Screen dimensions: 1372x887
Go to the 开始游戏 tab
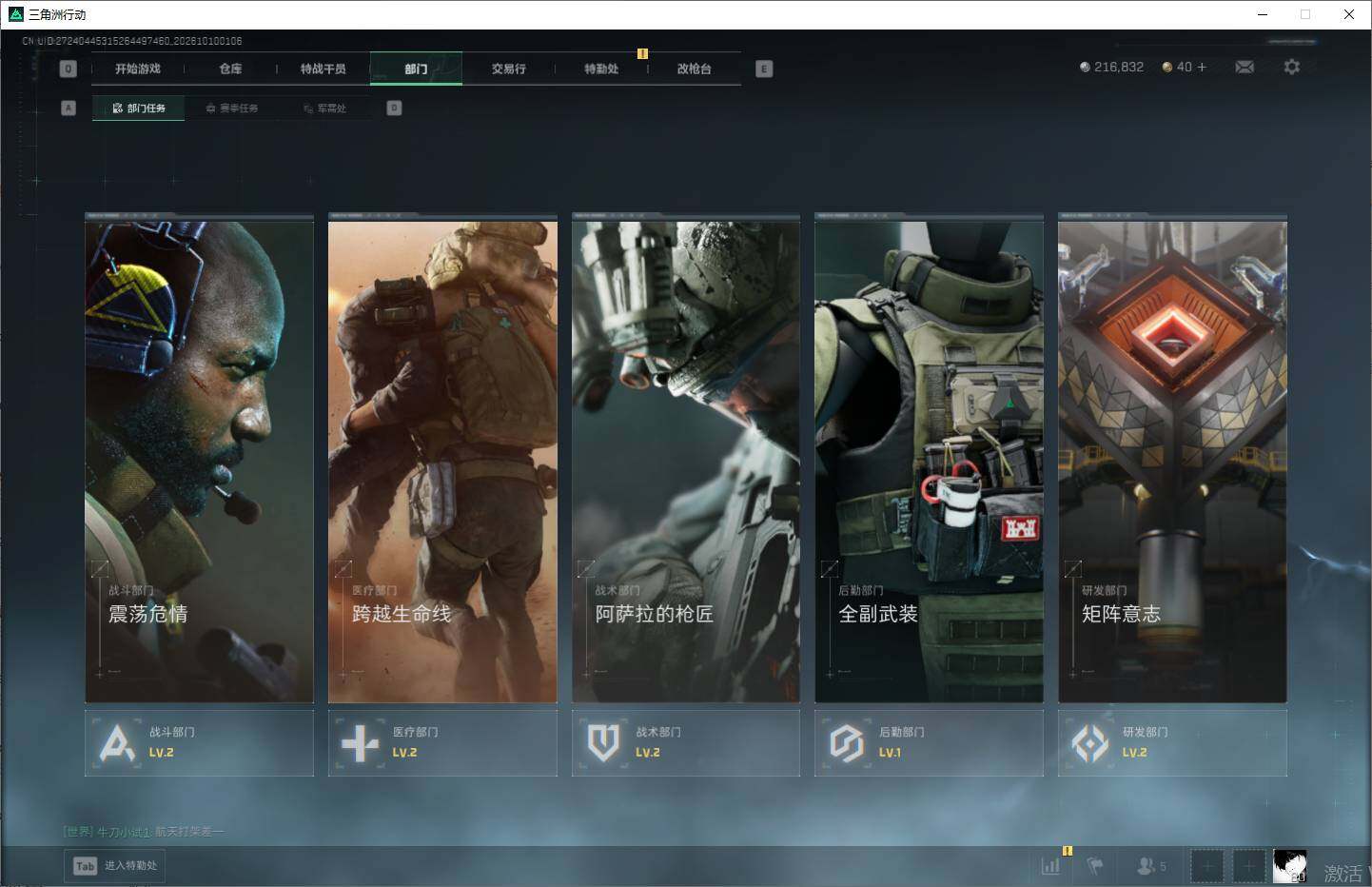pos(138,69)
